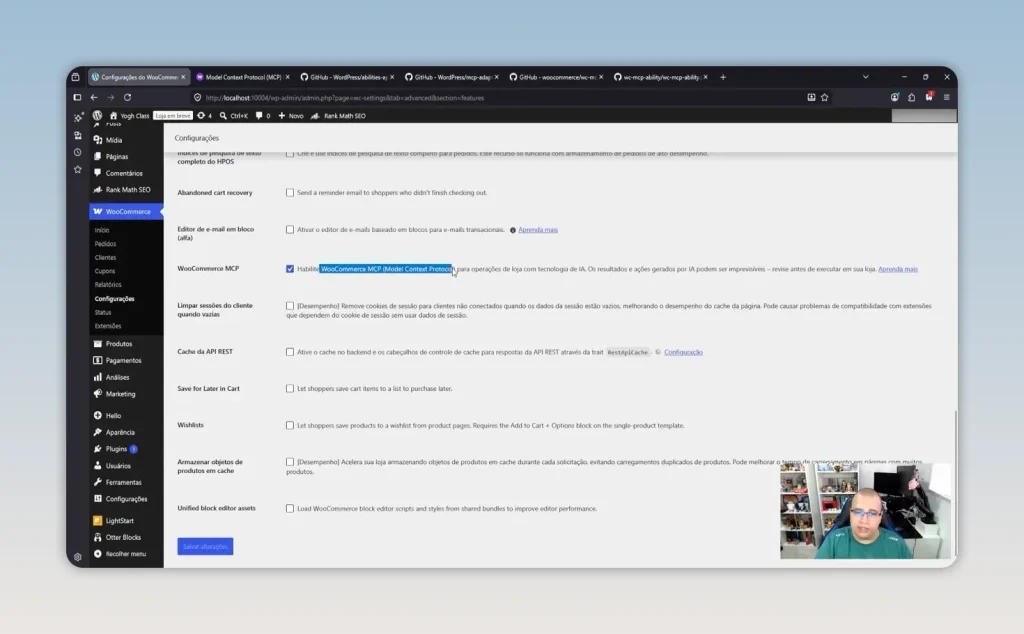Screen dimensions: 1024x634
Task: Click the browser back arrow
Action: pos(94,97)
